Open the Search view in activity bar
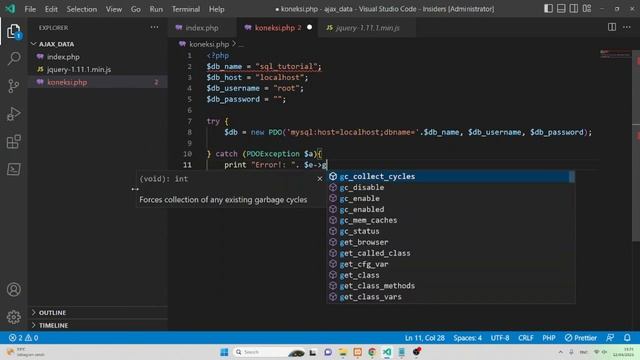Screen dimensions: 640x360 click(x=13, y=58)
